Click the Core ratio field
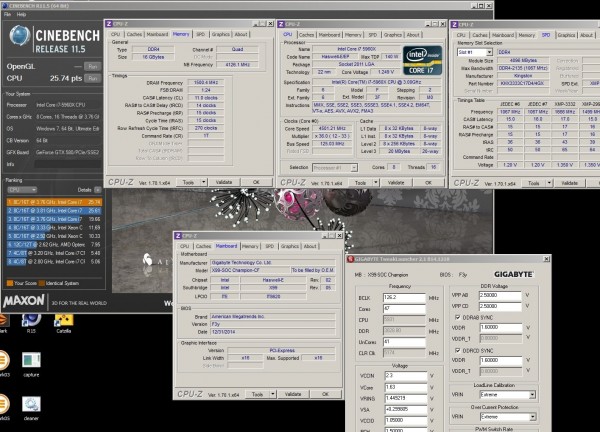The width and height of the screenshot is (600, 432). click(404, 308)
